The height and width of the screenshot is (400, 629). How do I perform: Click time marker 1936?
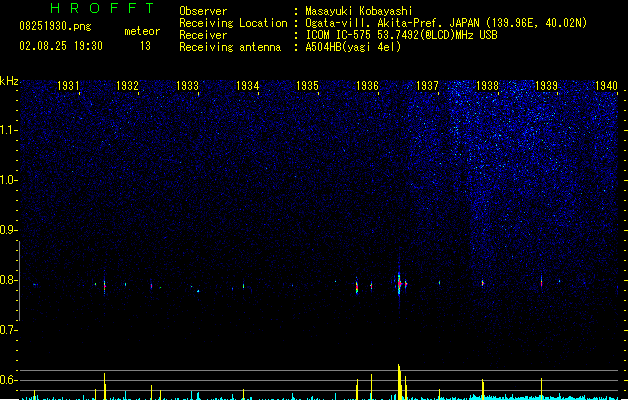367,86
